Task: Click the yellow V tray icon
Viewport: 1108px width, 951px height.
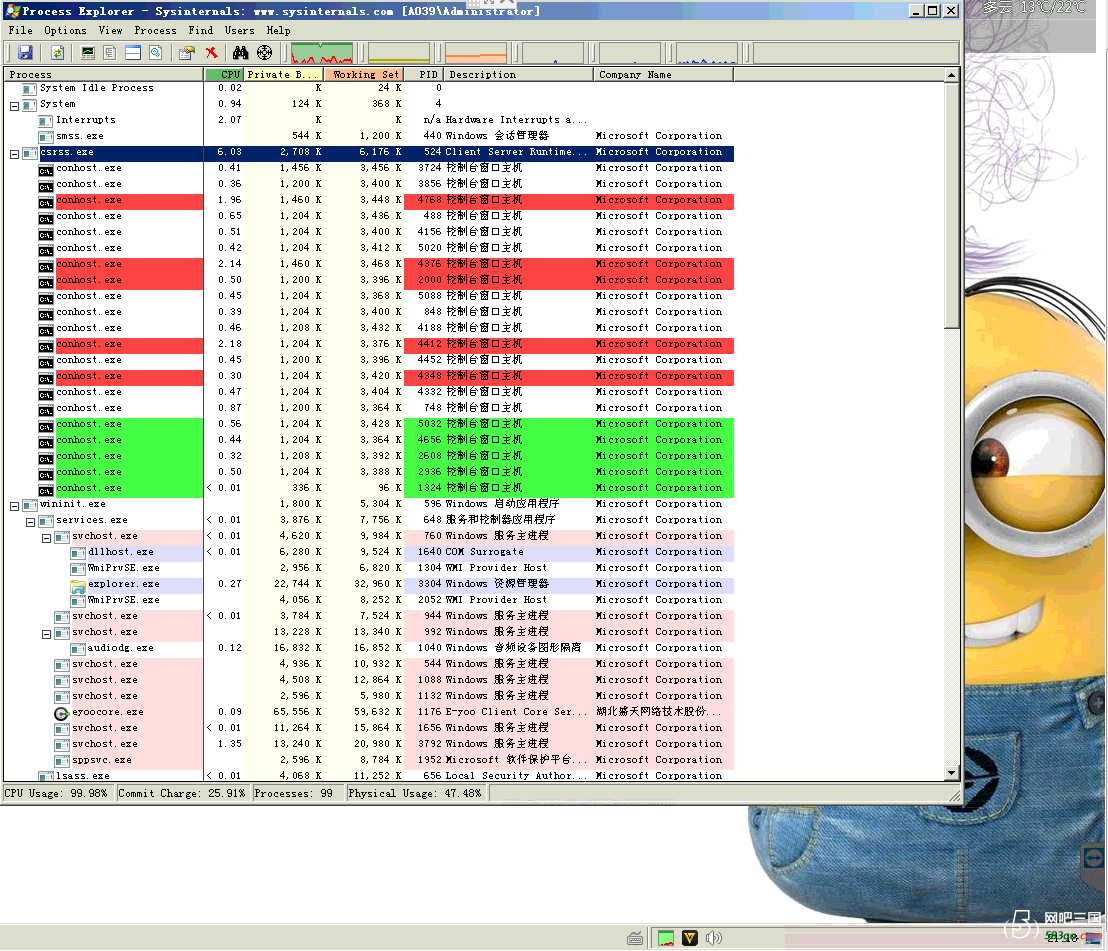Action: pyautogui.click(x=690, y=938)
